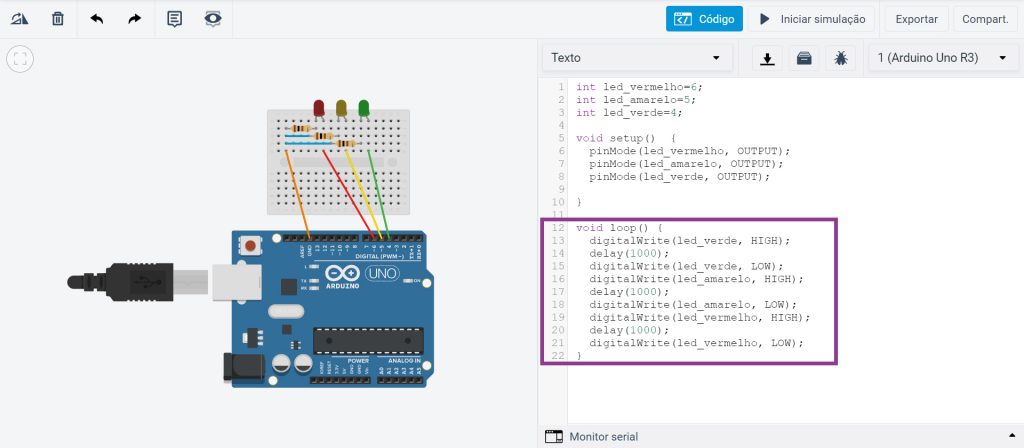
Task: Open the Arduino Uno R3 board dropdown
Action: click(943, 57)
